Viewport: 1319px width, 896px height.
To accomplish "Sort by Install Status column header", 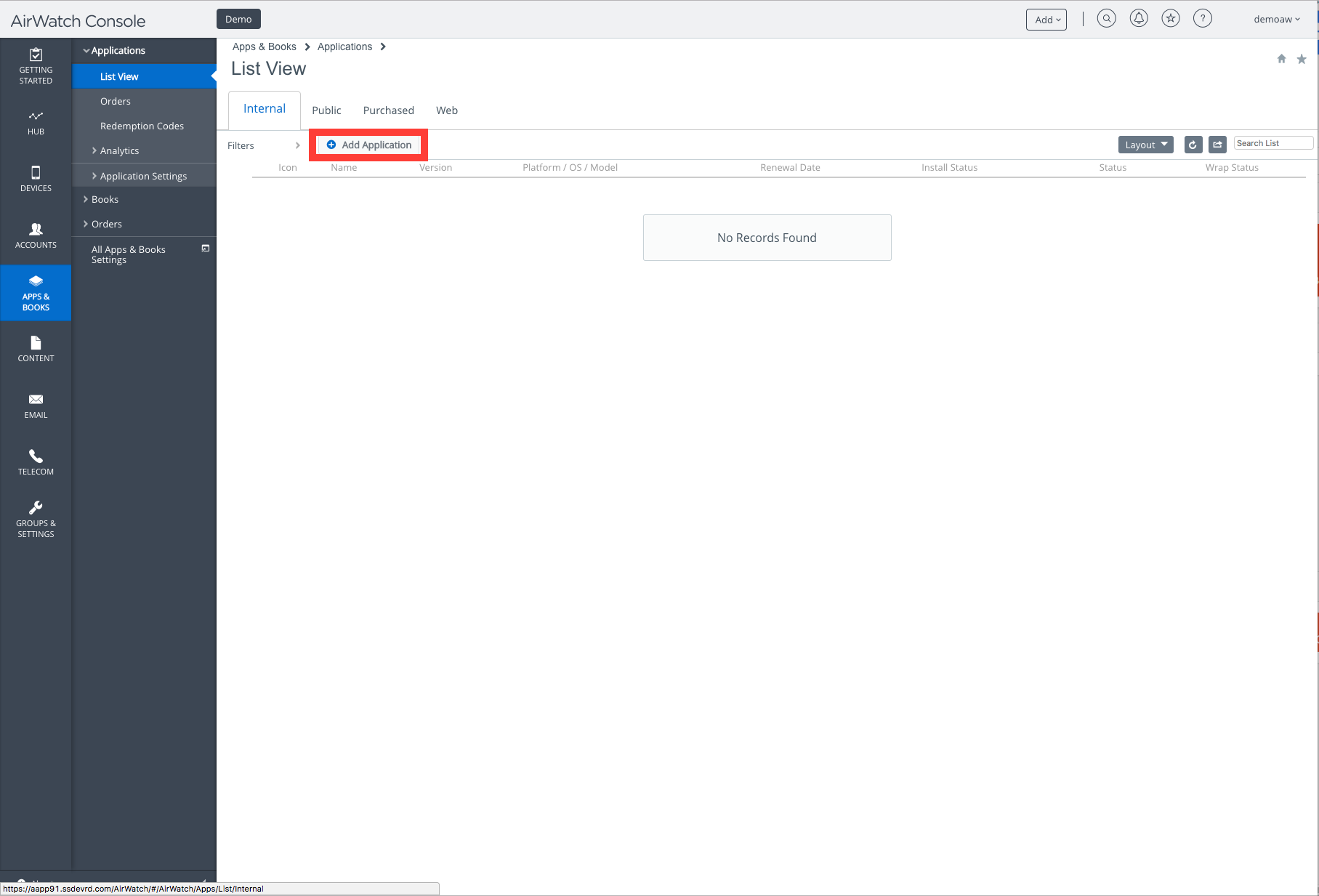I will (949, 168).
